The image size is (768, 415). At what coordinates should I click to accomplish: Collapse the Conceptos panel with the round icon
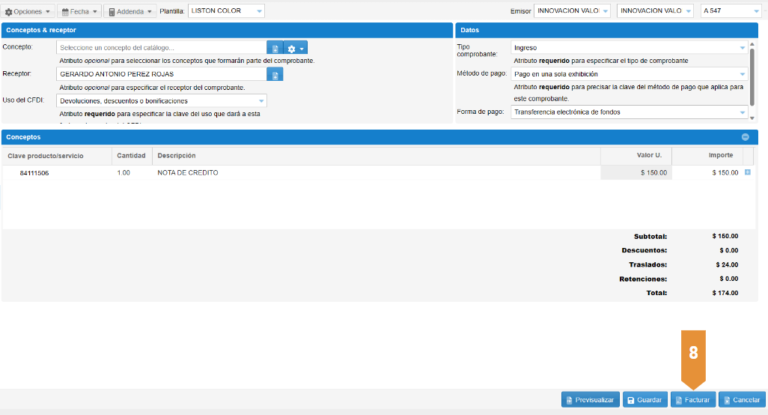pyautogui.click(x=745, y=136)
